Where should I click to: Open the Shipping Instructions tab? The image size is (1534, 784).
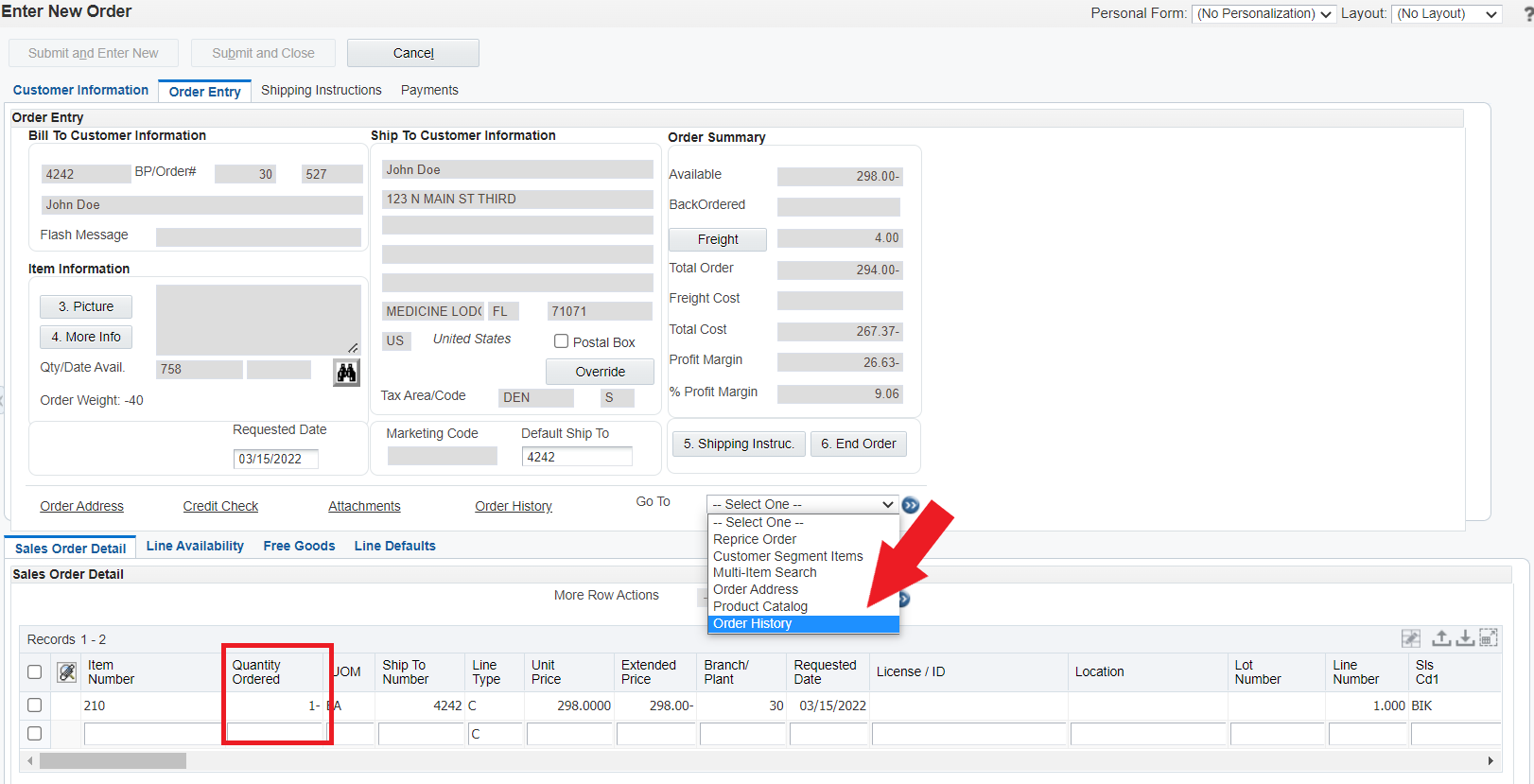[322, 90]
